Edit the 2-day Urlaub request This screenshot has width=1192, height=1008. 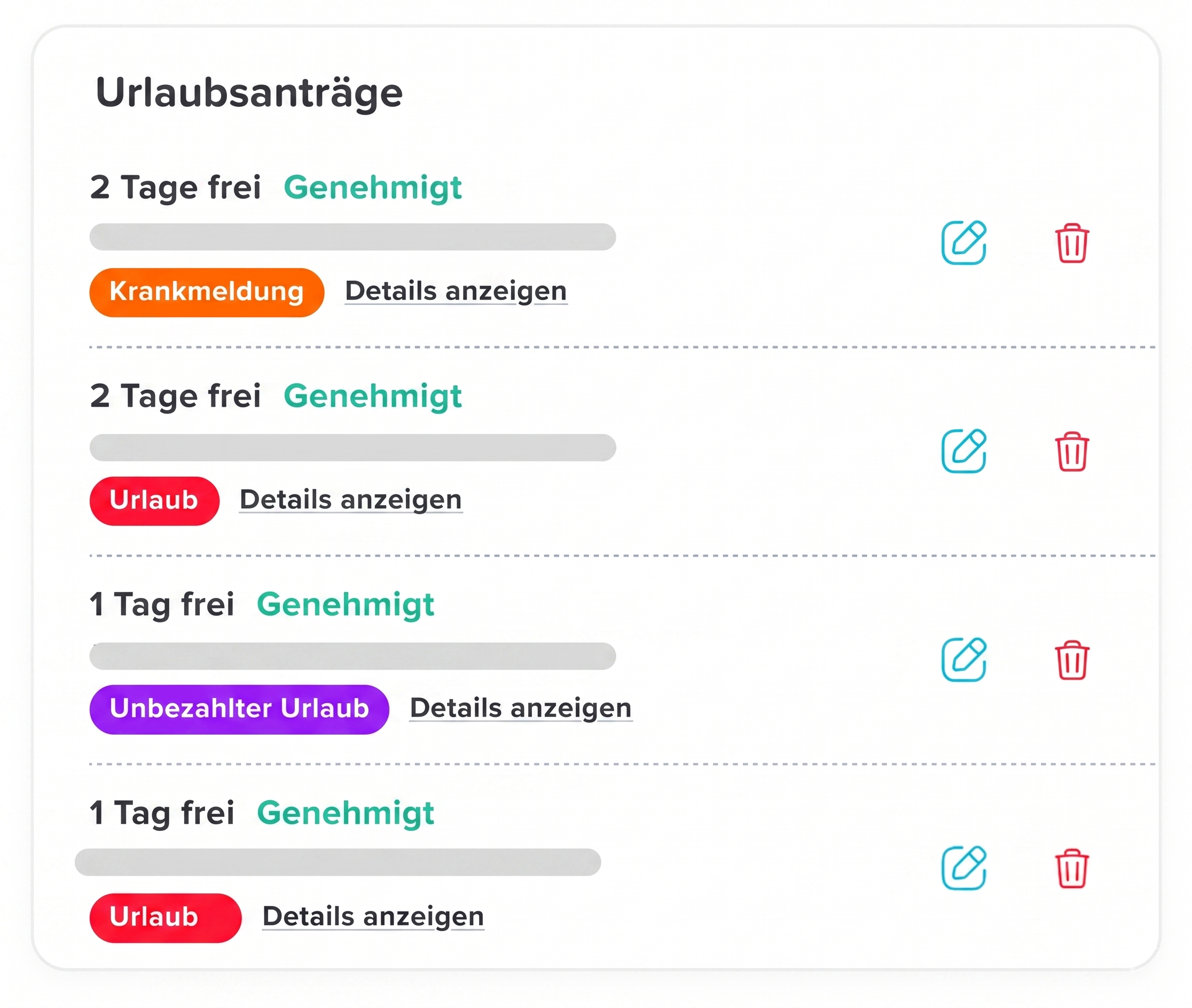coord(963,451)
